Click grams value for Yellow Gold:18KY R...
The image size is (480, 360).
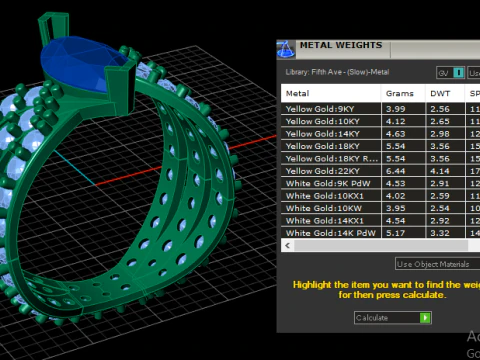coord(396,159)
